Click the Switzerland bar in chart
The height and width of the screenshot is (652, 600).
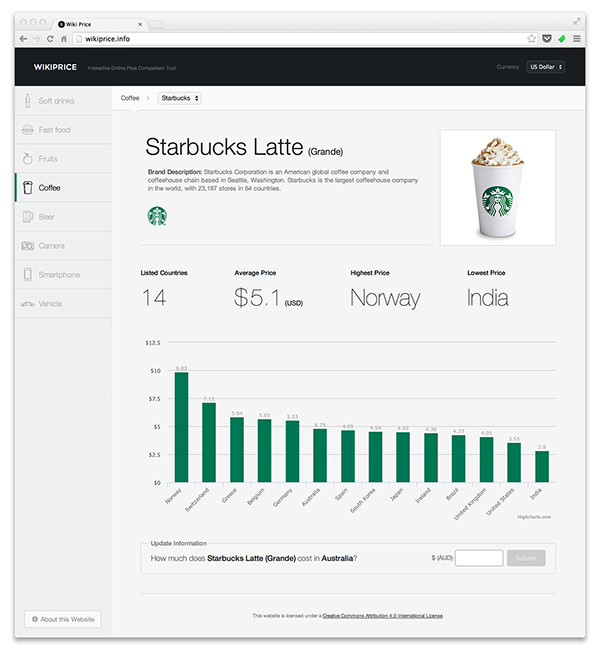(209, 442)
